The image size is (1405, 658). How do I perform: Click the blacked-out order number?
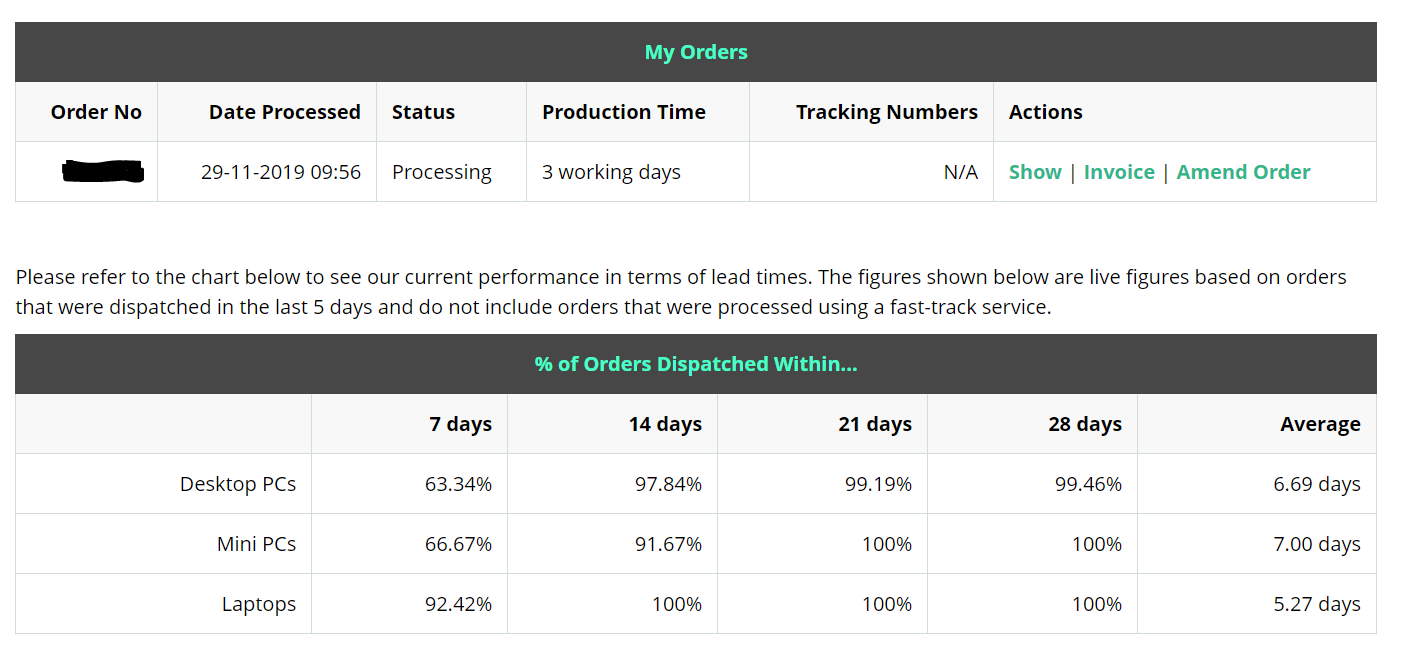[x=102, y=172]
